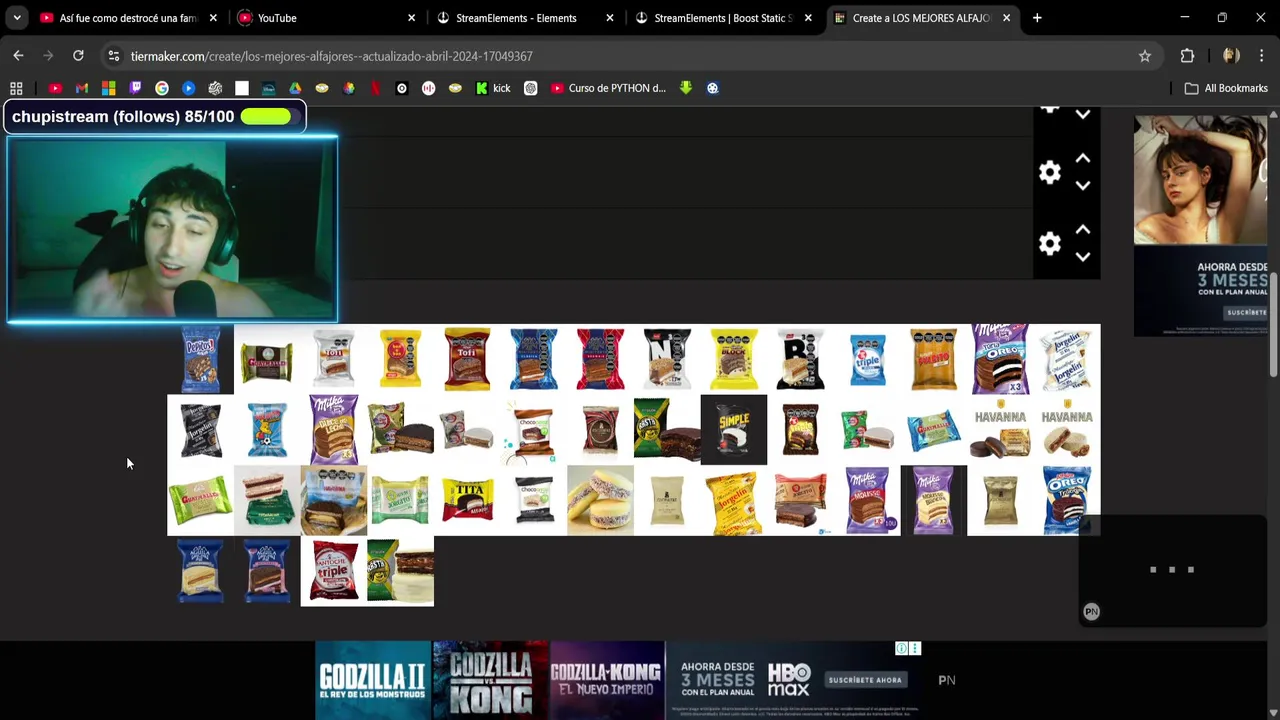Open a new browser tab

tap(1037, 18)
